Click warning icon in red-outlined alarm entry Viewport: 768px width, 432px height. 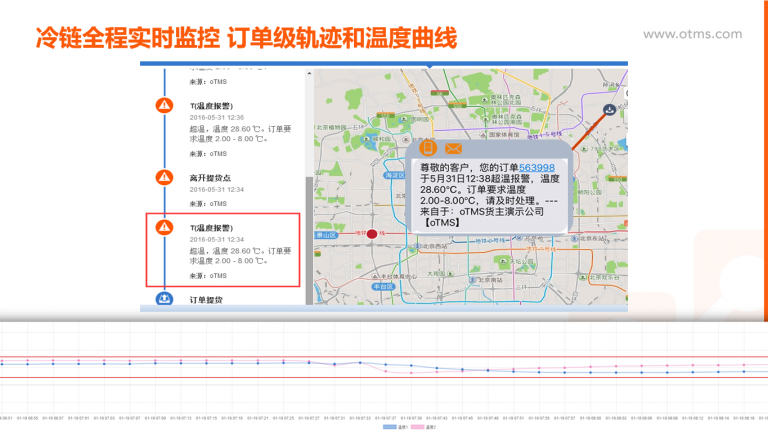(x=163, y=228)
